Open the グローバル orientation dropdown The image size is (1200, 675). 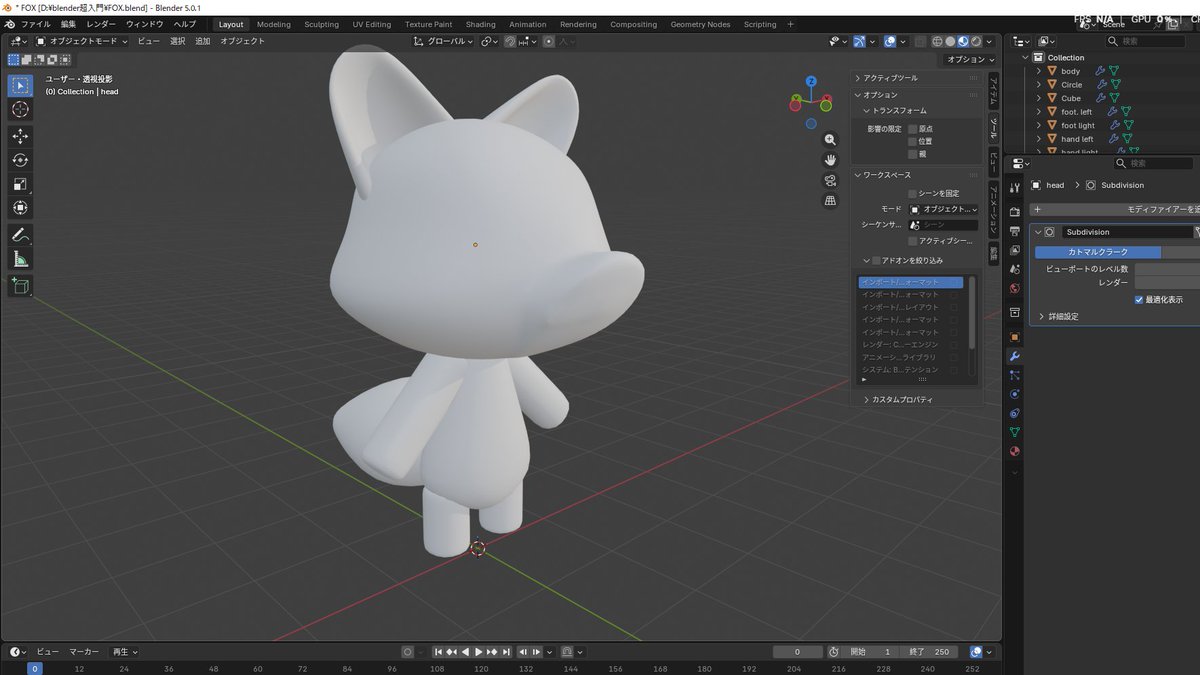(x=444, y=41)
